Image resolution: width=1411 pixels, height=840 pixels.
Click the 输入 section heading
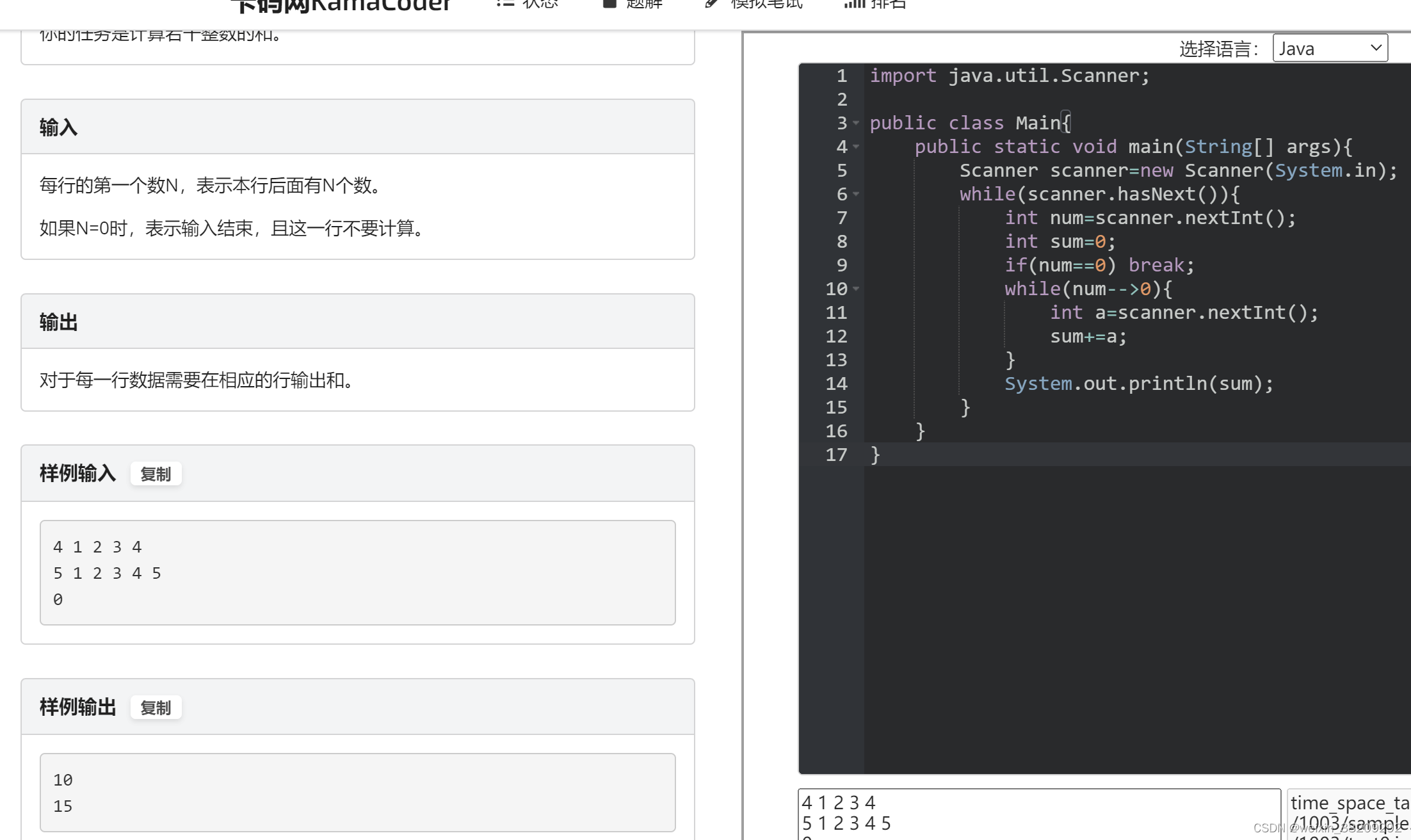coord(58,127)
